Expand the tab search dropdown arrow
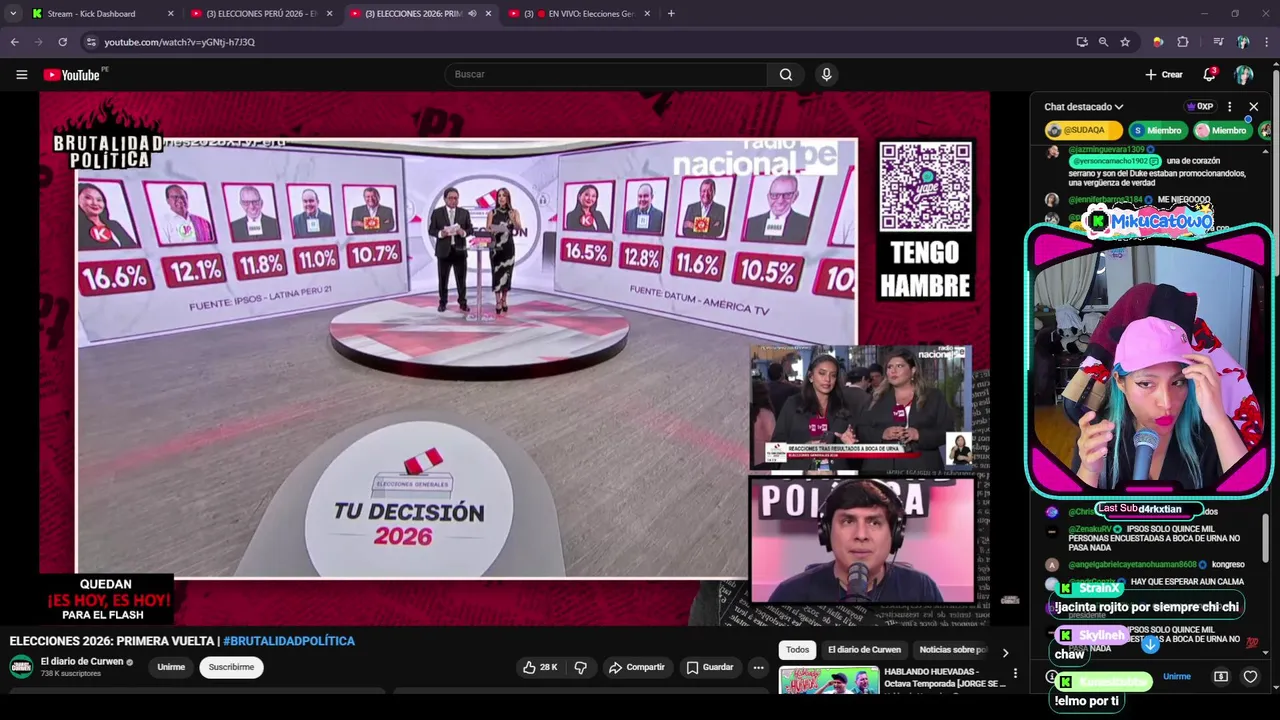This screenshot has height=720, width=1280. tap(12, 14)
